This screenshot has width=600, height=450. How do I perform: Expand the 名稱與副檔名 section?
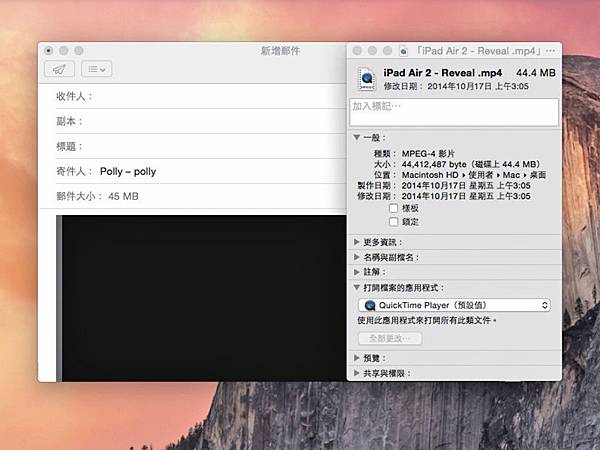click(357, 257)
